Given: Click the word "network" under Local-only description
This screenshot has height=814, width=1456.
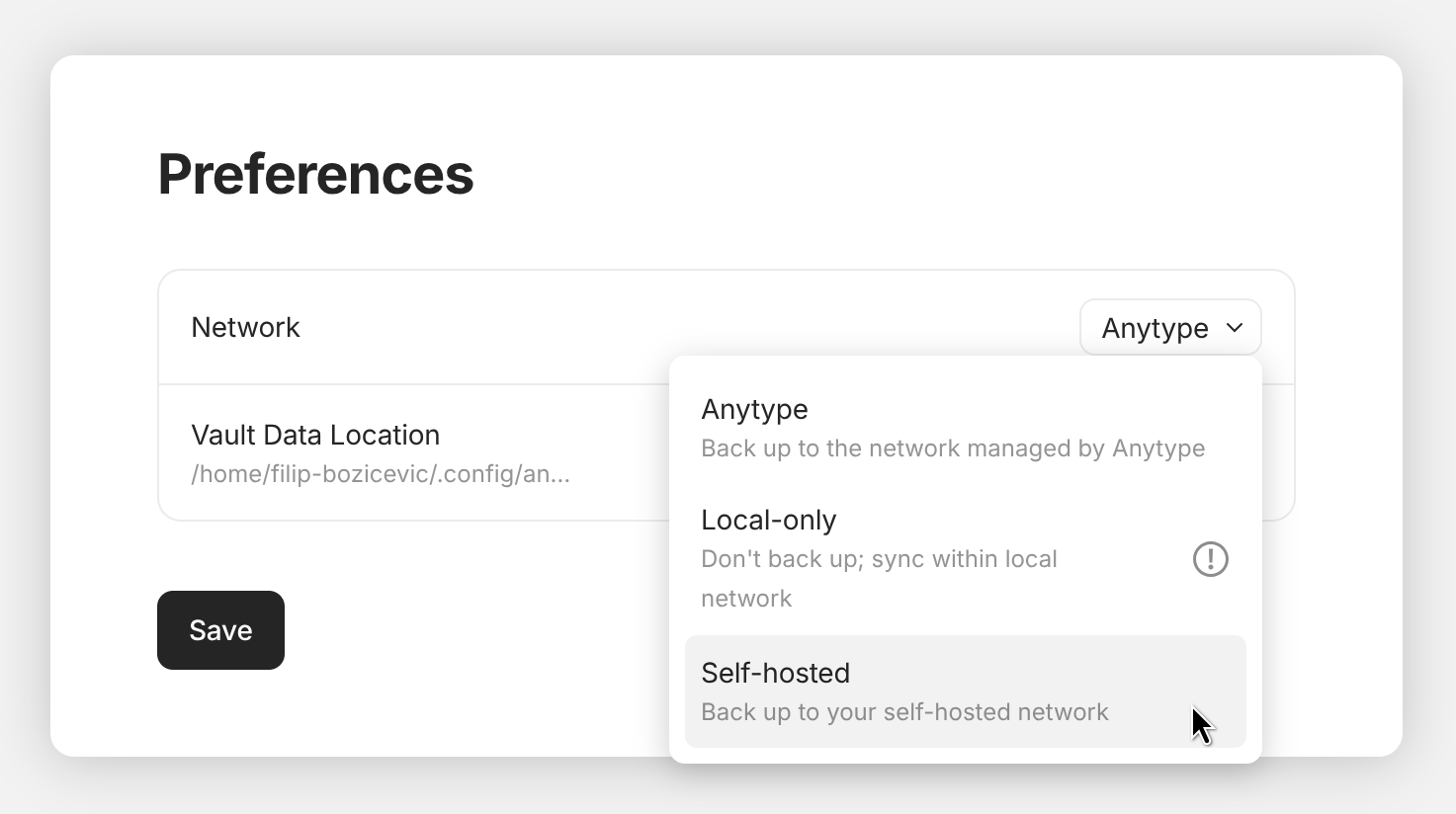Looking at the screenshot, I should point(746,599).
